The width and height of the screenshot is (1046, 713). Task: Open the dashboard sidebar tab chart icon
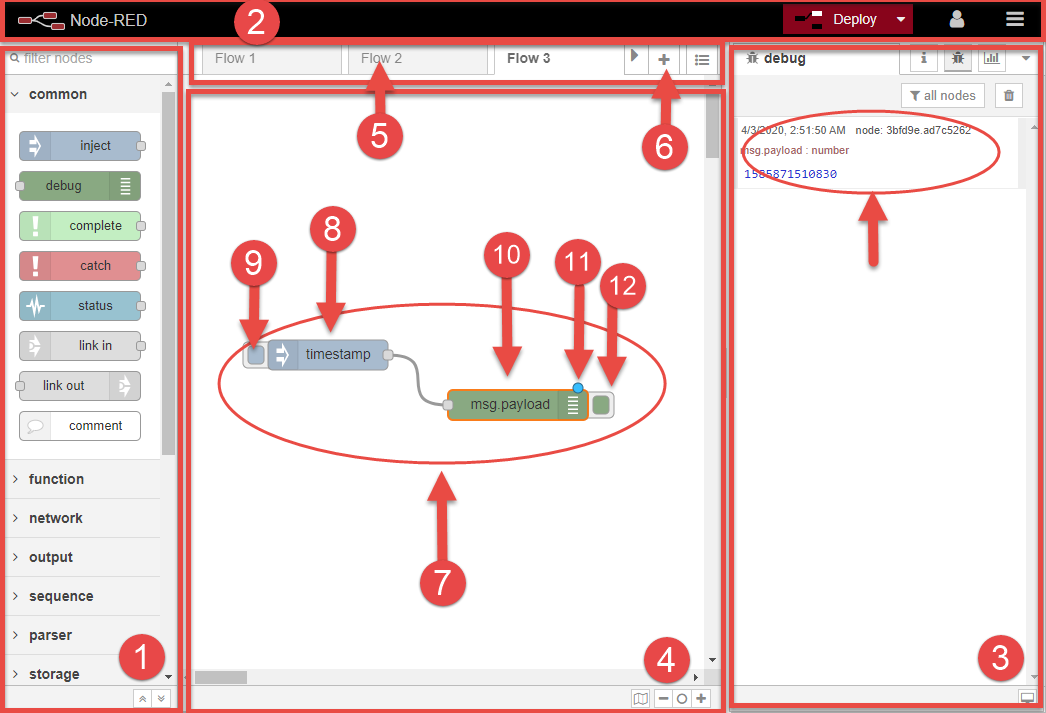[x=992, y=59]
